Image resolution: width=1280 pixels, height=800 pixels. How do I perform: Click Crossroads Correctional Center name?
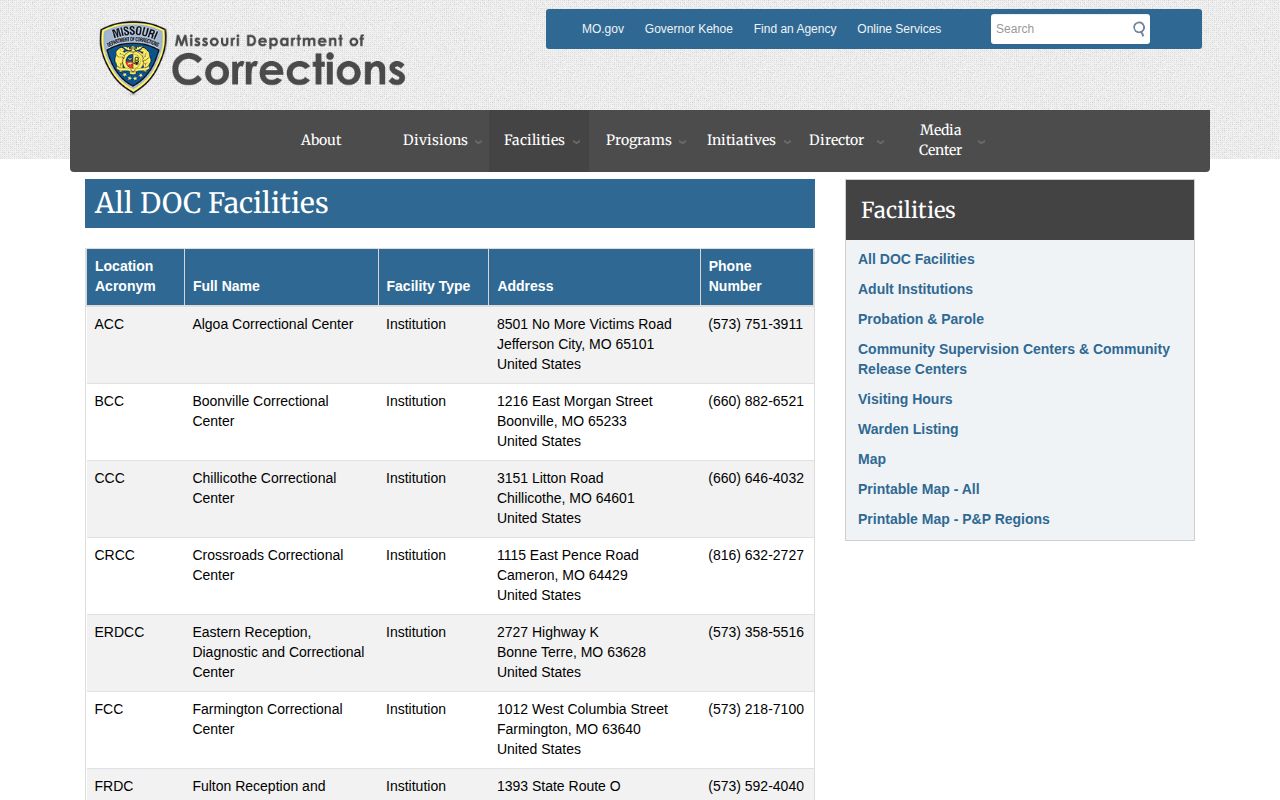point(268,565)
